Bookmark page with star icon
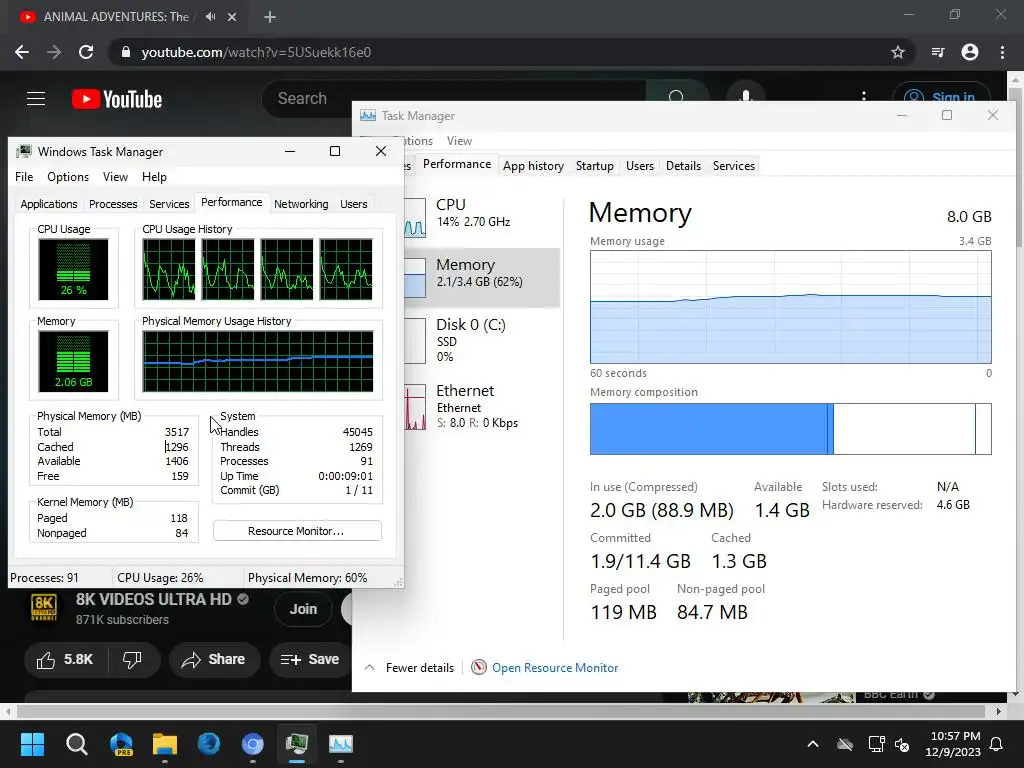 [x=898, y=52]
